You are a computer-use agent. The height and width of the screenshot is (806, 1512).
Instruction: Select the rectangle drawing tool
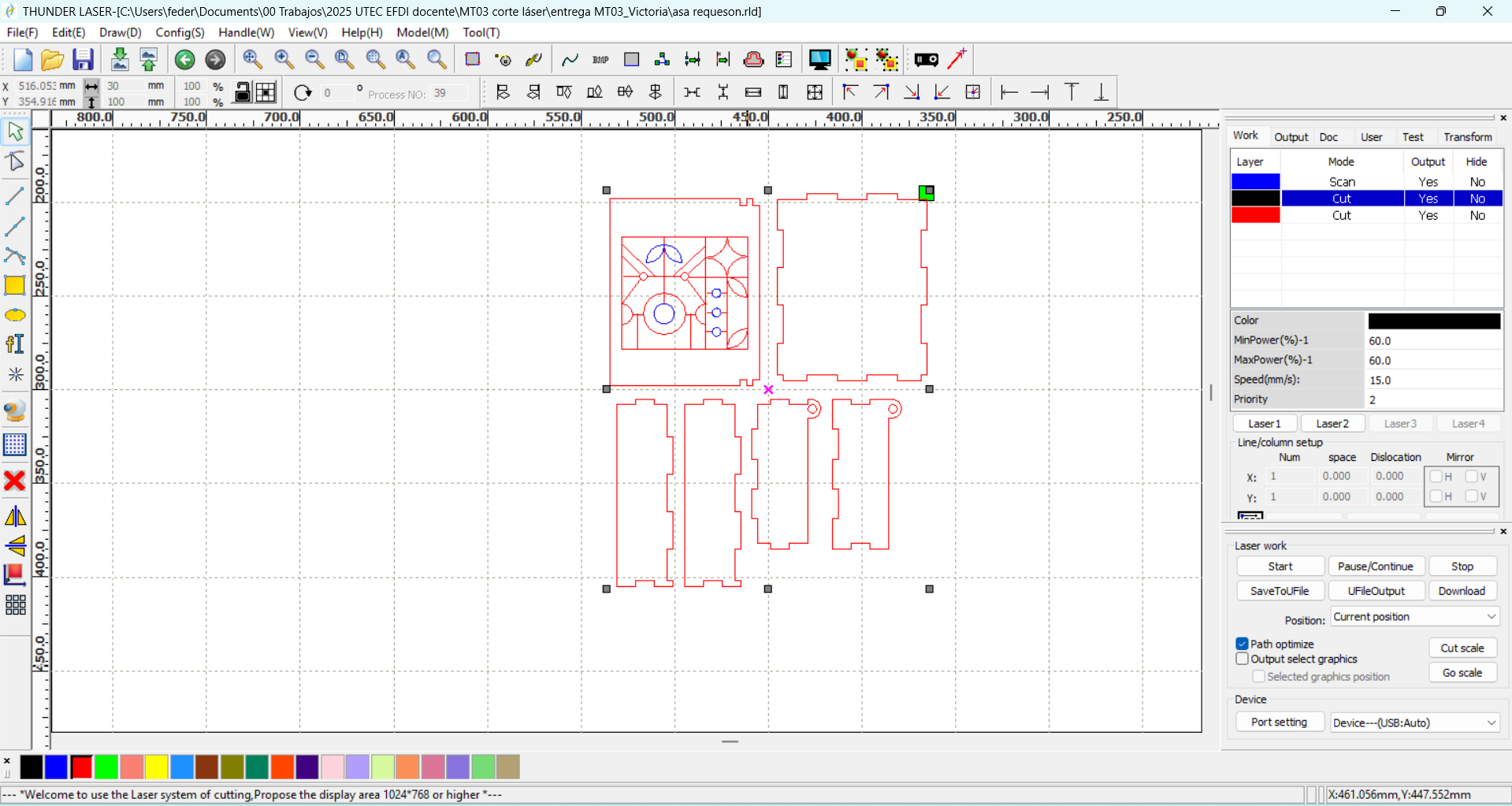point(15,285)
